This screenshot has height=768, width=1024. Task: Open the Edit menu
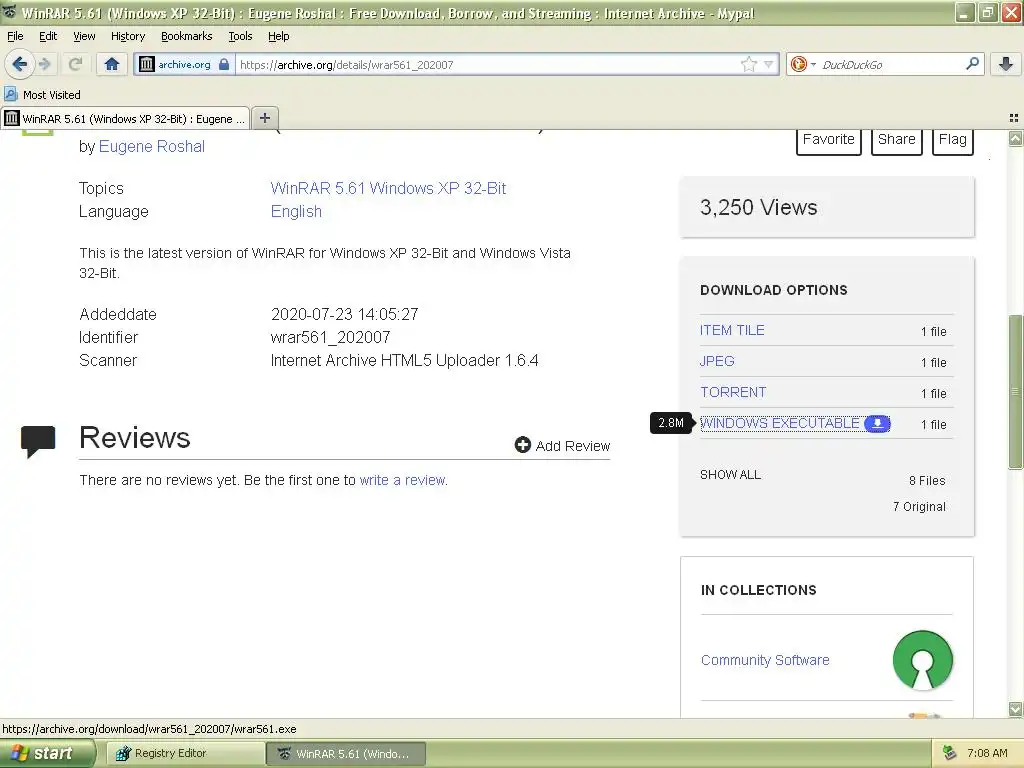click(x=48, y=36)
